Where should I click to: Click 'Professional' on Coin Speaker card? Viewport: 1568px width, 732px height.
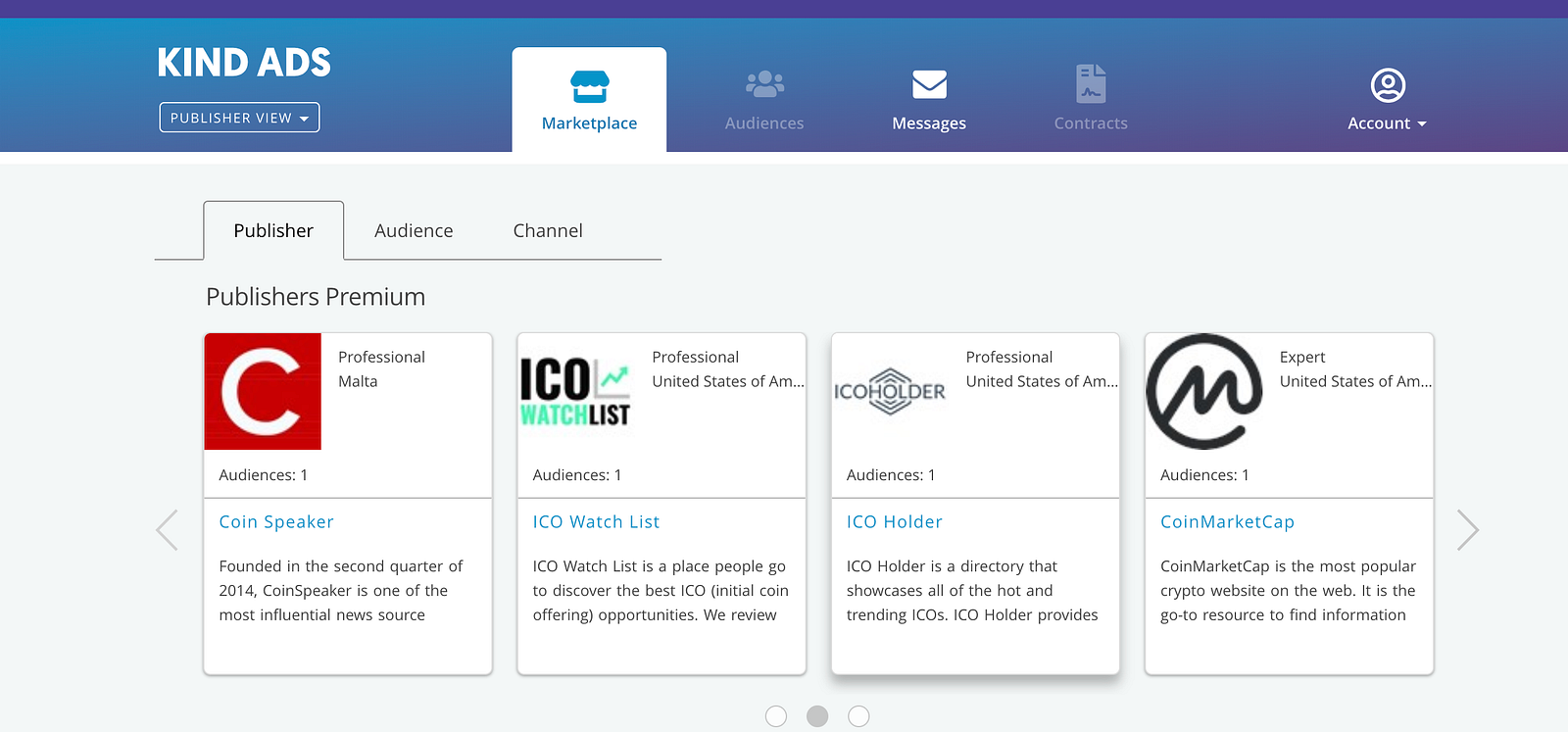point(381,358)
